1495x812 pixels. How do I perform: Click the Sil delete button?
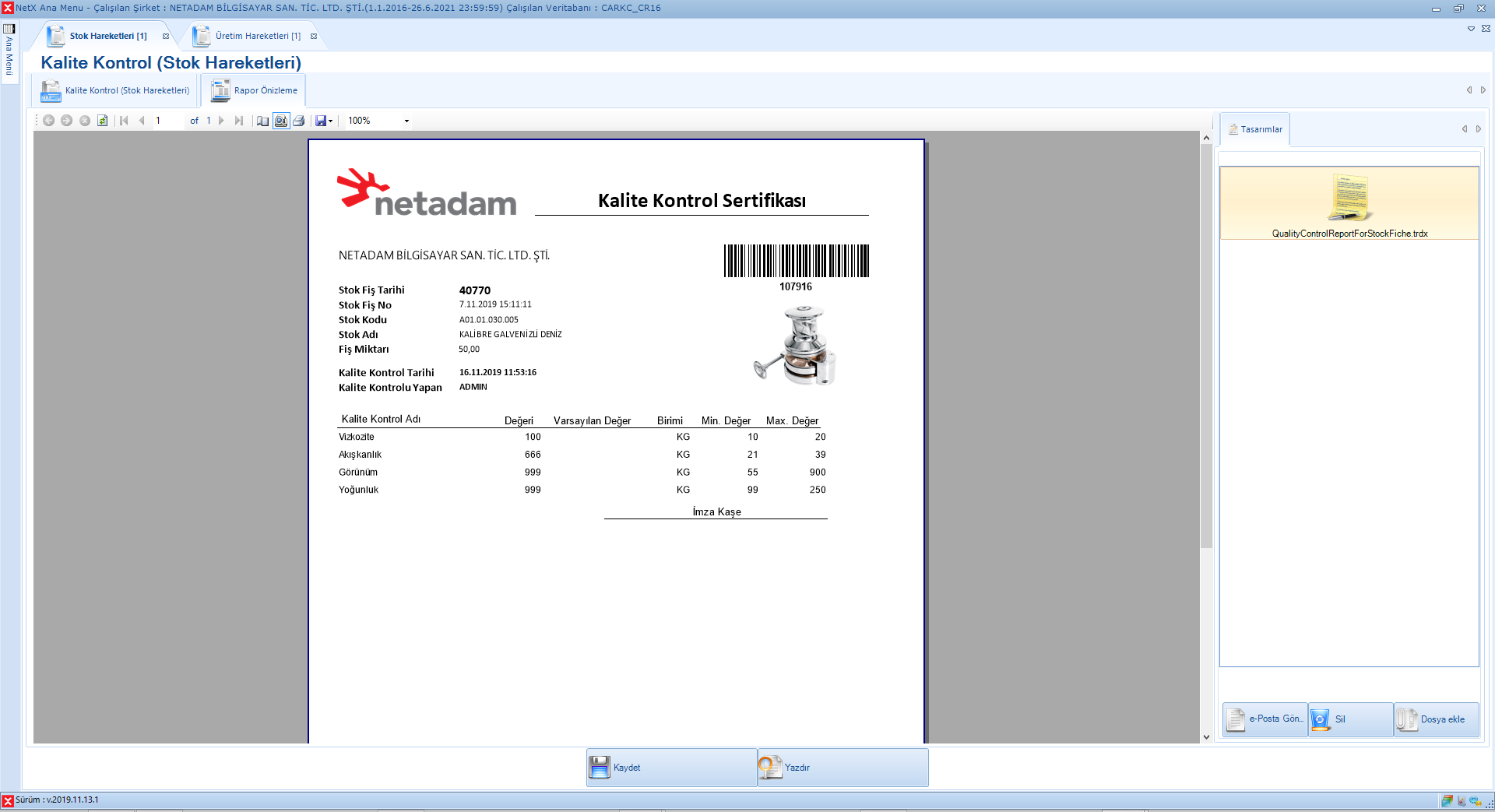click(x=1350, y=719)
